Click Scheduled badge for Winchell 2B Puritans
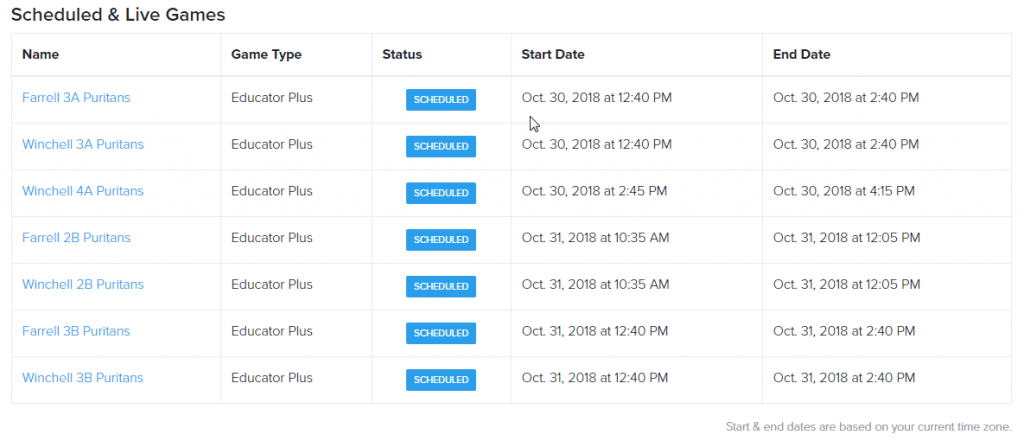 [x=441, y=287]
